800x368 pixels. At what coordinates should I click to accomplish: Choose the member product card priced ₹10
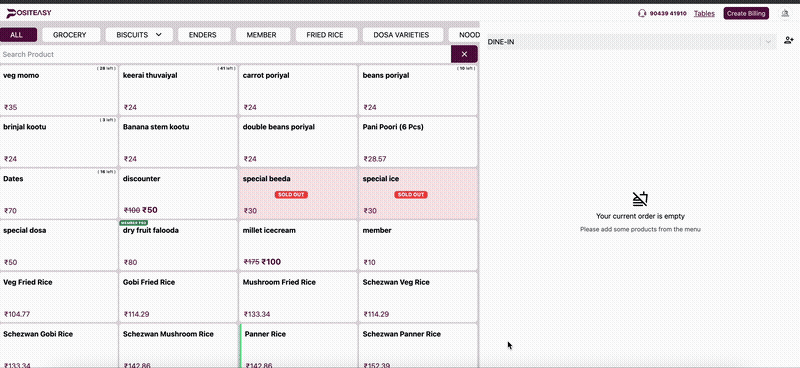[x=418, y=245]
